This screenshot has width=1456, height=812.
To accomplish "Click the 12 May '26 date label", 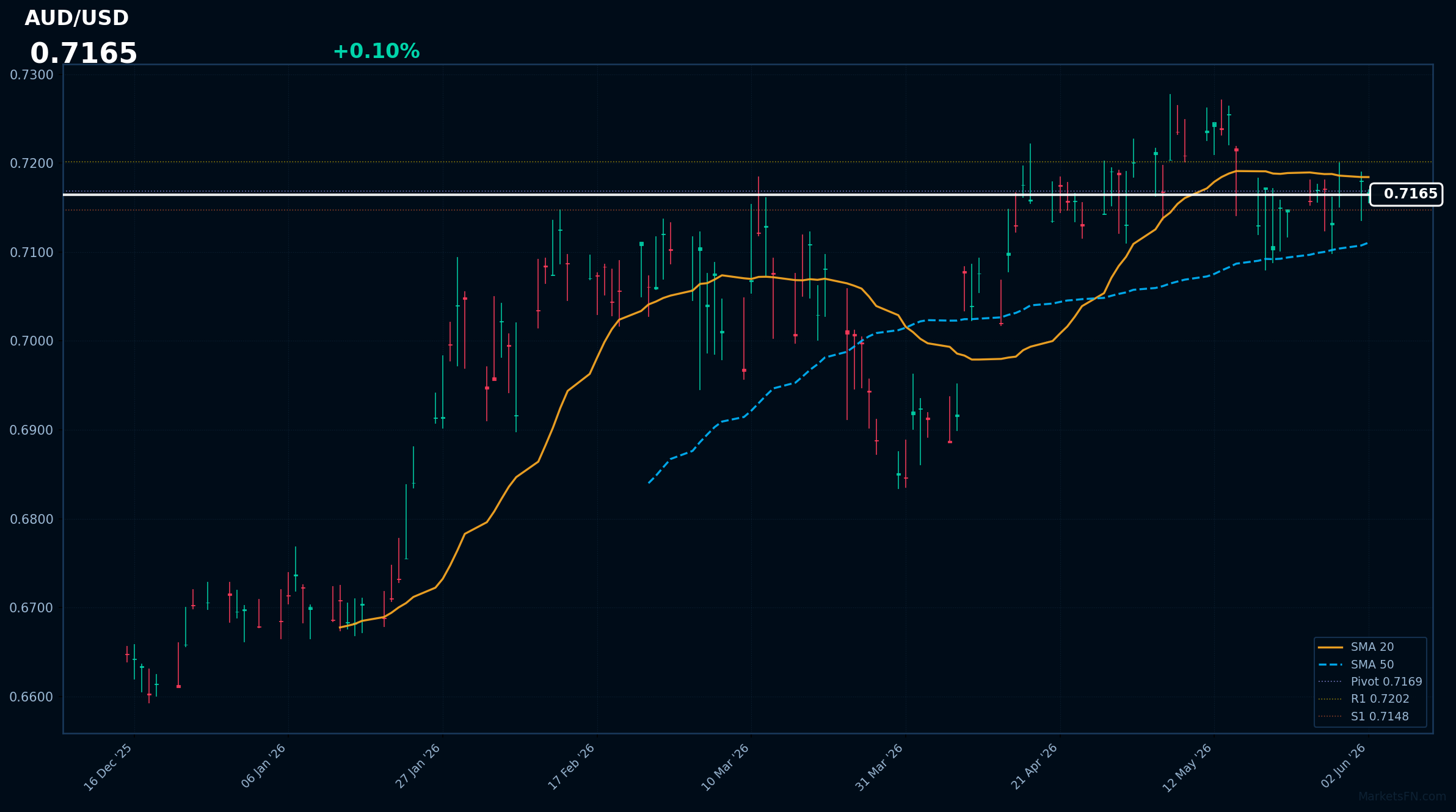I will (1187, 768).
